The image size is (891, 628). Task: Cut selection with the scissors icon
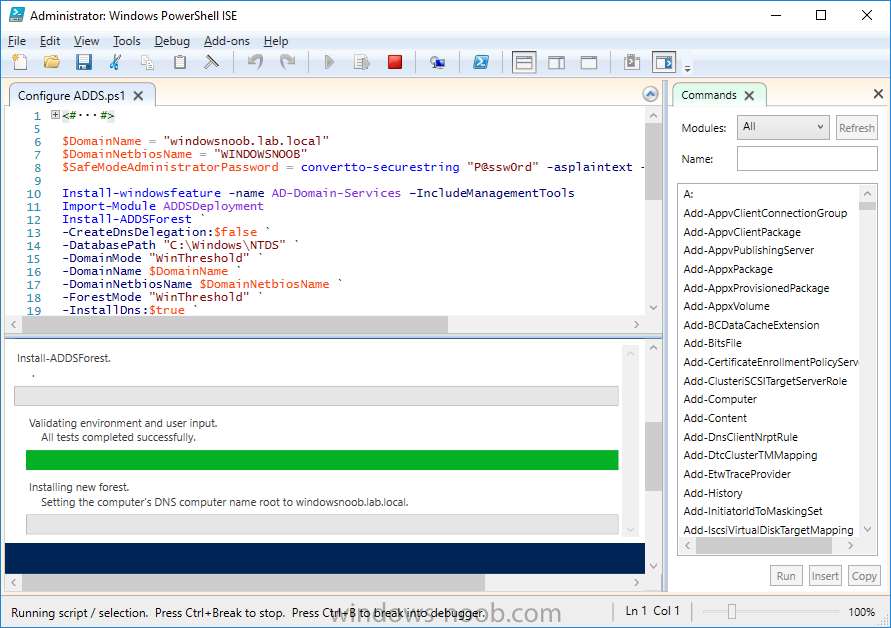[x=115, y=62]
